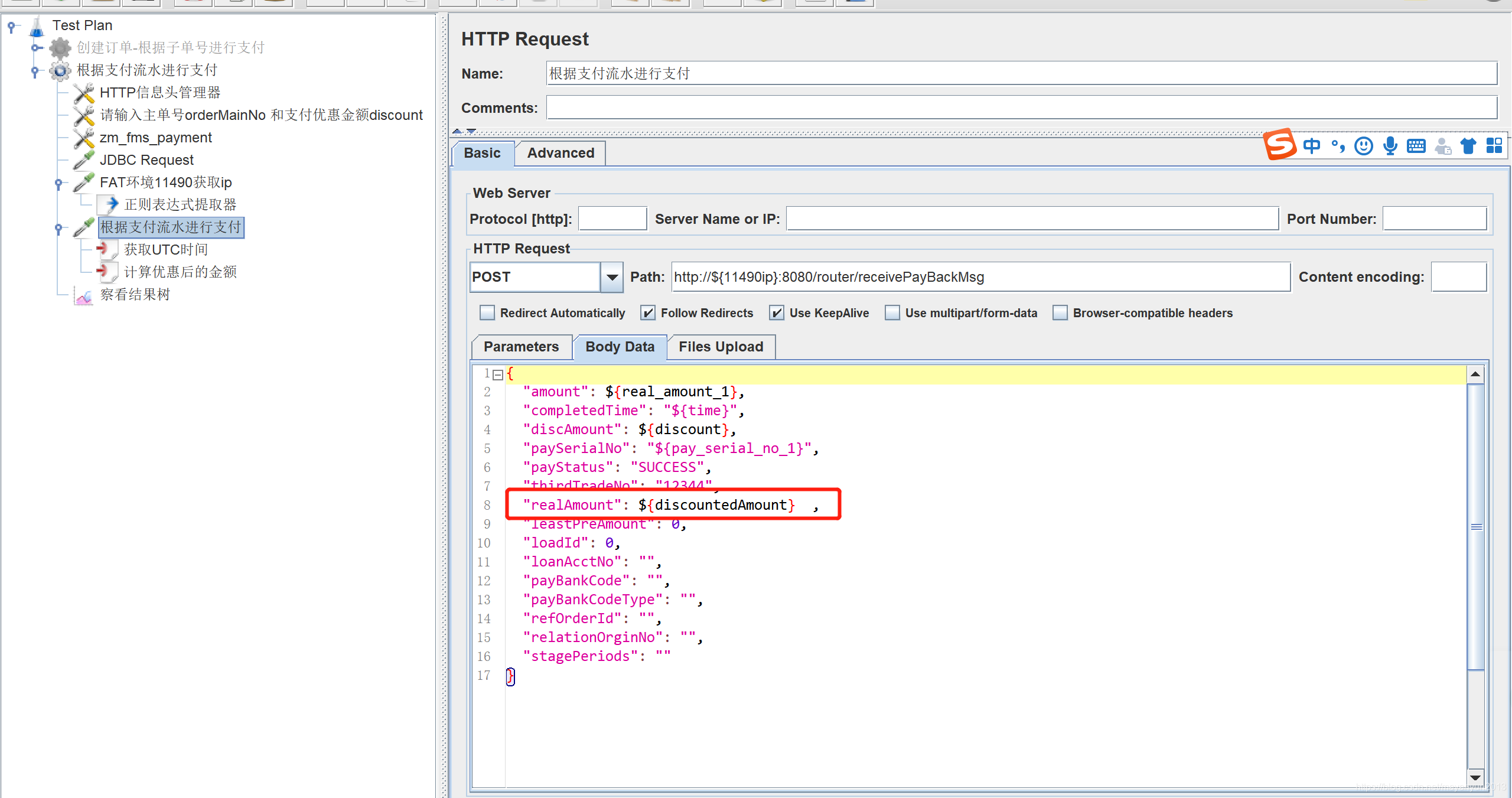Image resolution: width=1512 pixels, height=798 pixels.
Task: Open Sogou skin shirt icon
Action: tap(1468, 146)
